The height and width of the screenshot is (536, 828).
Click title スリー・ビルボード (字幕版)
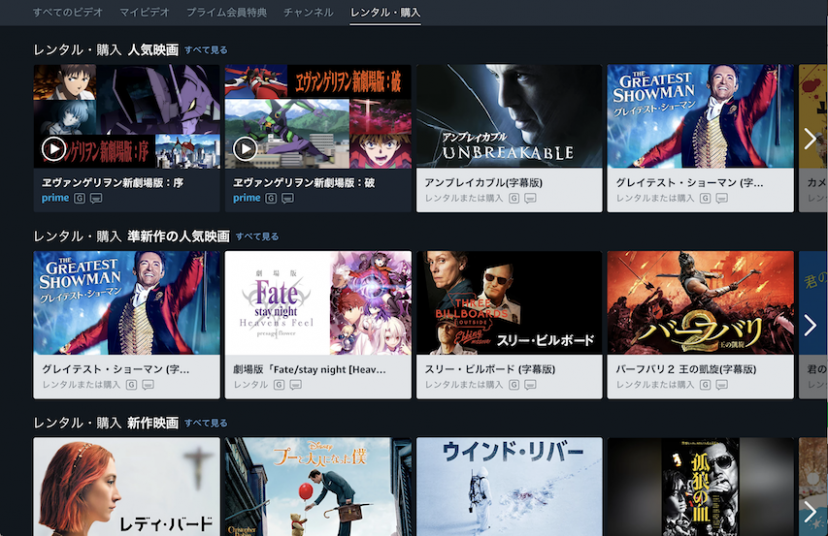(x=490, y=369)
